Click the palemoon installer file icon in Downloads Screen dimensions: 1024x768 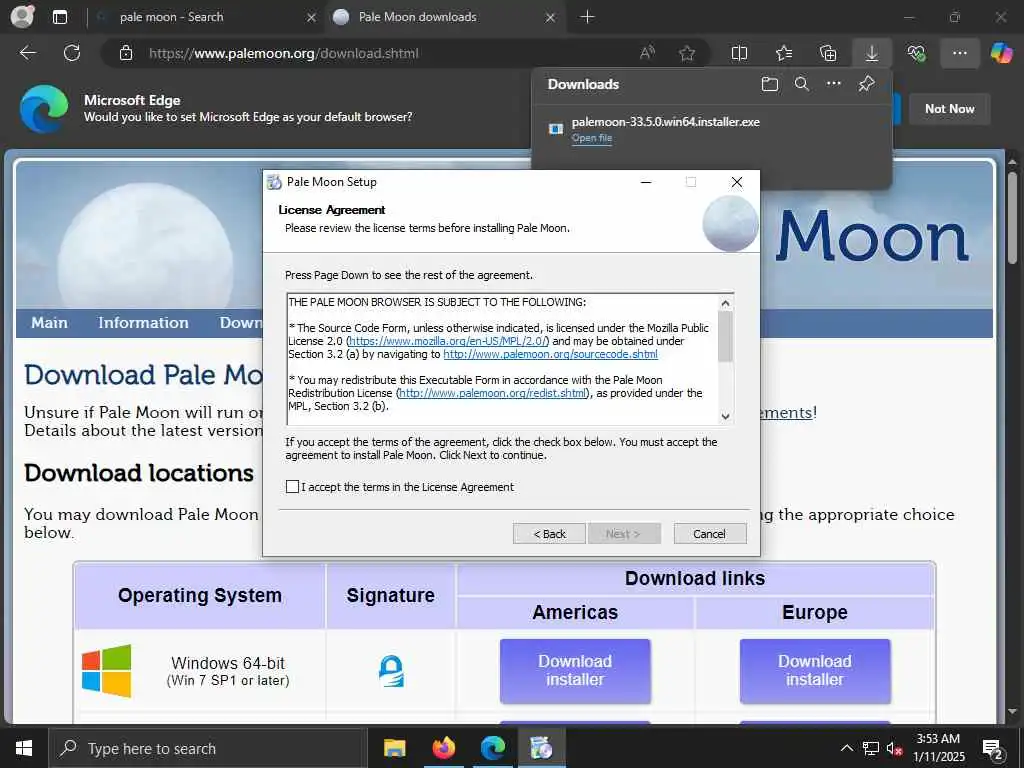556,129
